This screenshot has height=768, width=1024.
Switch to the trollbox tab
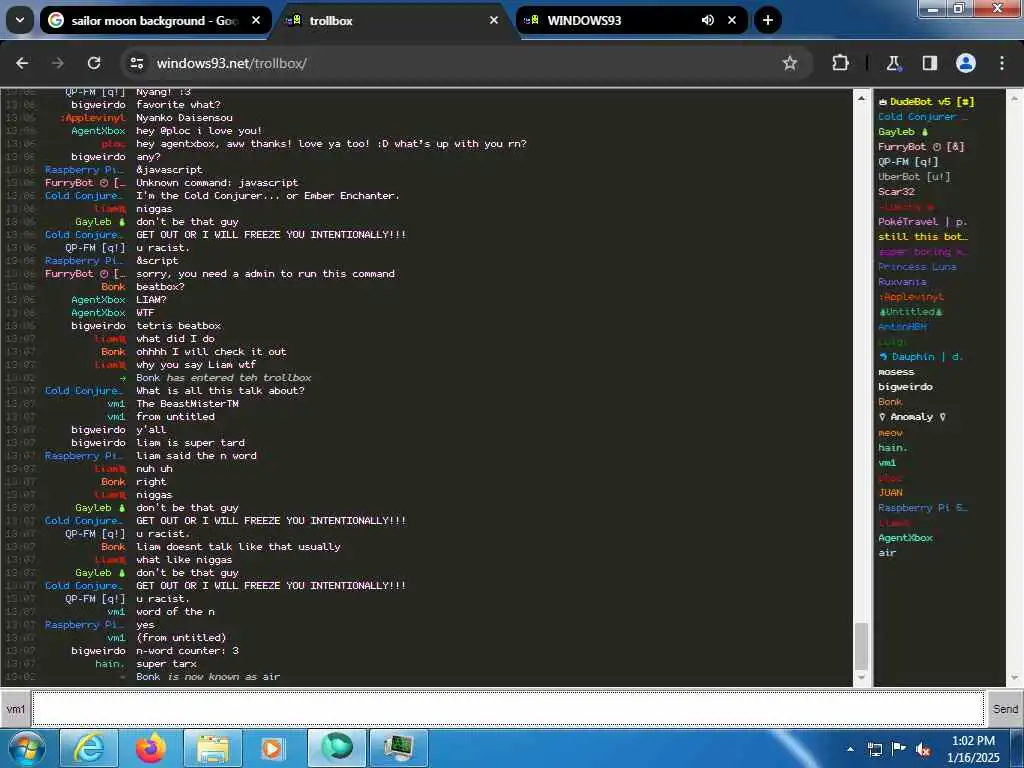click(x=394, y=20)
